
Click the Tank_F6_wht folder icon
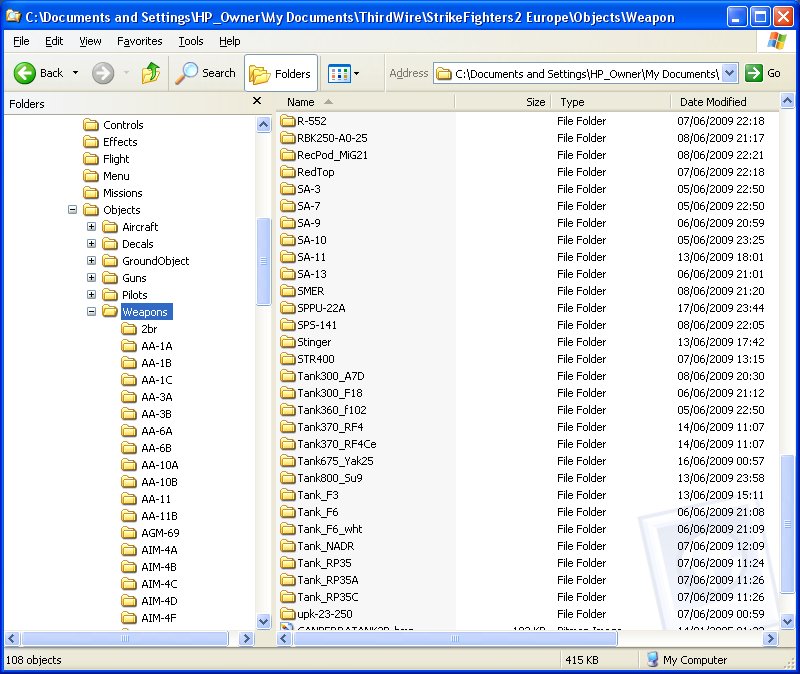coord(288,529)
